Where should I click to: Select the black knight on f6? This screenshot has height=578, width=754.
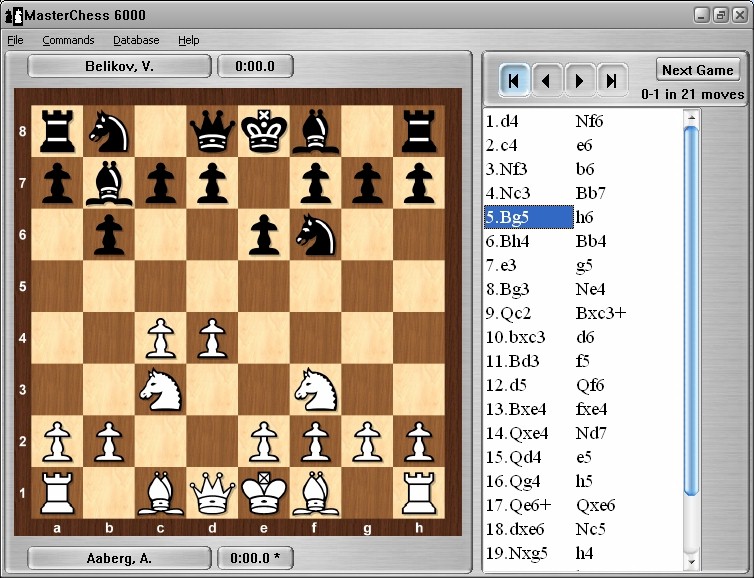(x=315, y=234)
